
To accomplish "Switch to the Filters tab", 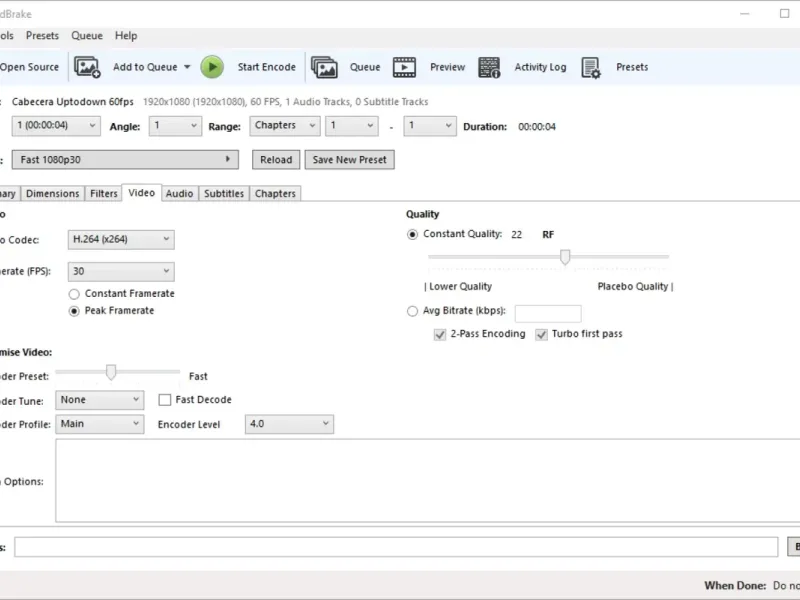I will click(x=104, y=194).
